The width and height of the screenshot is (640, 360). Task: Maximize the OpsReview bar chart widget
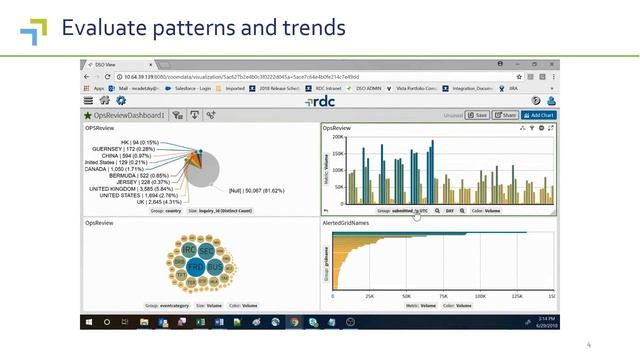[x=551, y=128]
